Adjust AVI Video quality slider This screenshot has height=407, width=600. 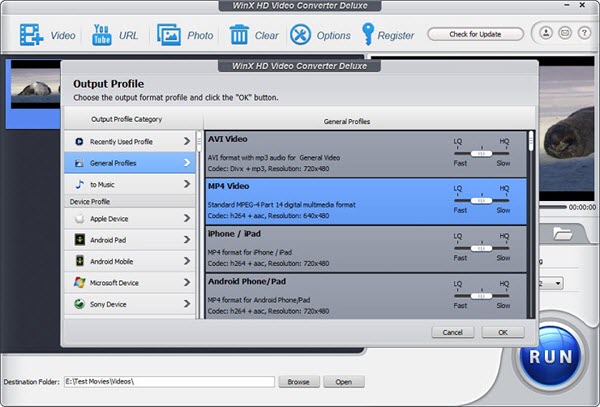click(481, 153)
